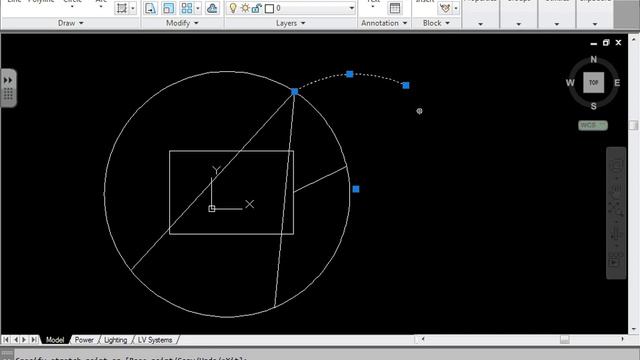The width and height of the screenshot is (640, 360).
Task: Expand the collapsed side palette arrows
Action: click(x=8, y=80)
